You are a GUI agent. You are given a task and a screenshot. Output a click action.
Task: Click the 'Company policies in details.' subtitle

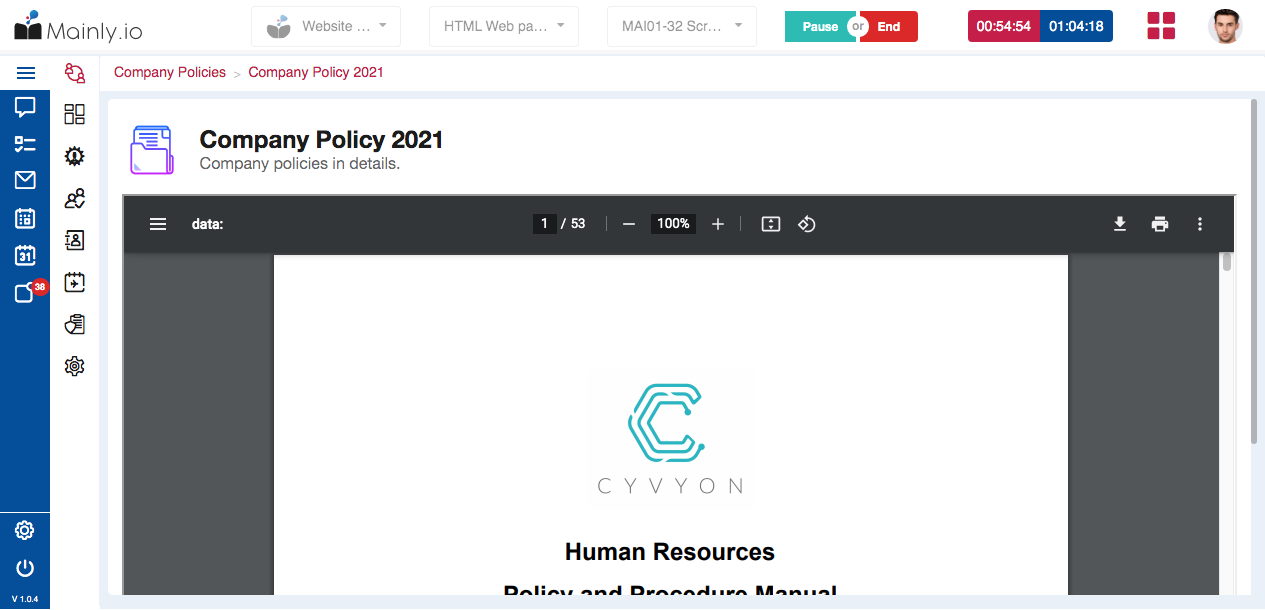[300, 163]
